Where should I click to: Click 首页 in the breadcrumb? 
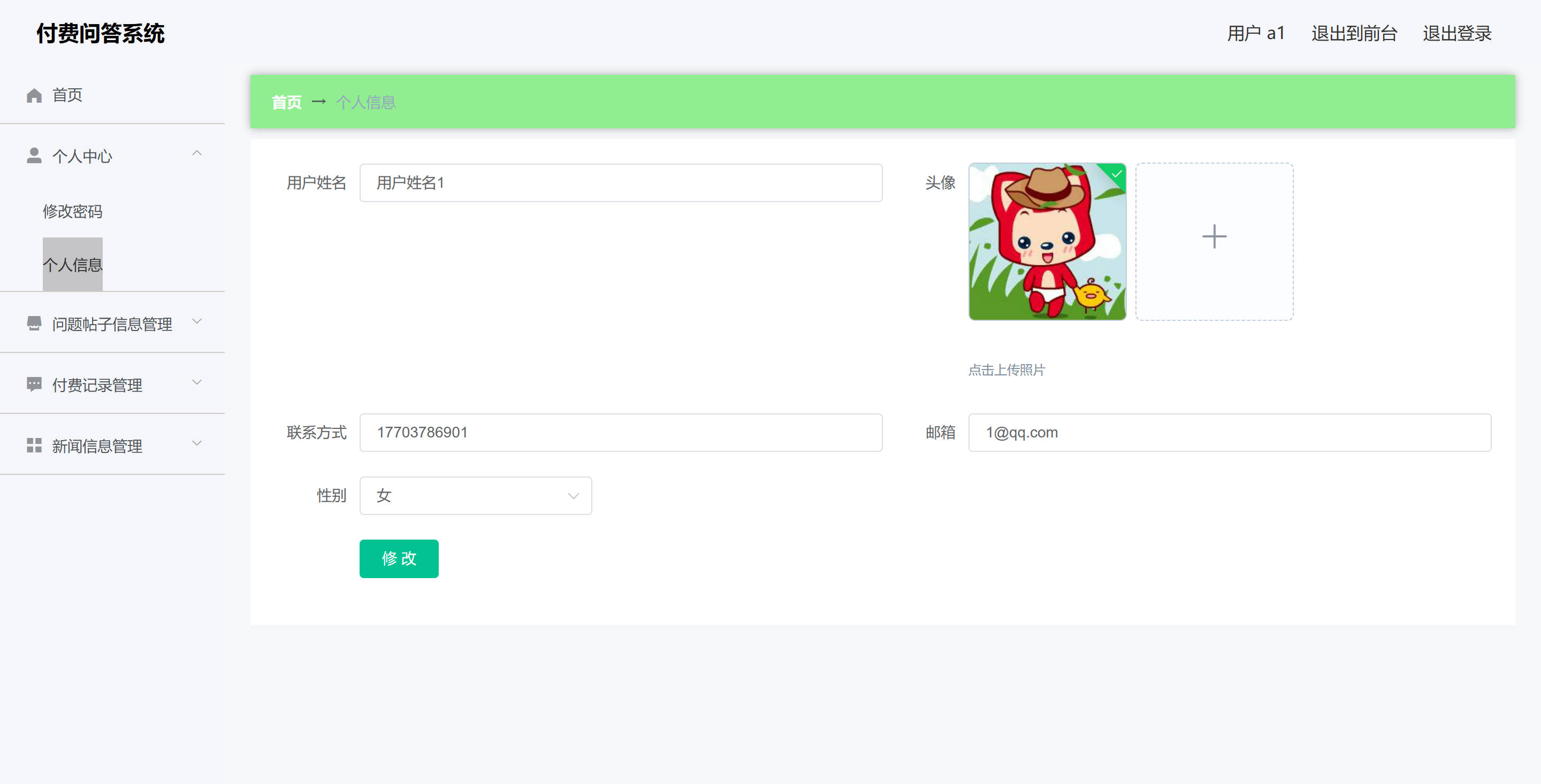coord(287,102)
